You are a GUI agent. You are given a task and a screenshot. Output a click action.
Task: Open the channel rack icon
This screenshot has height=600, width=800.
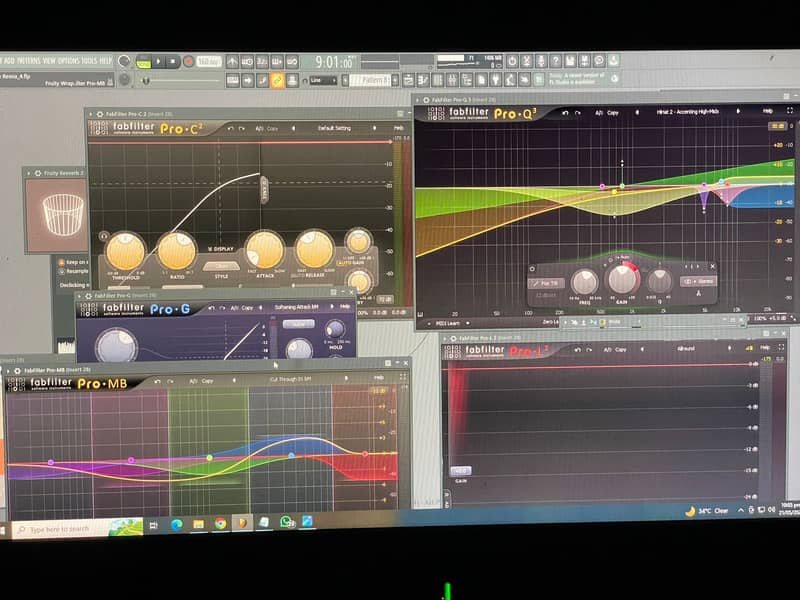tap(438, 80)
